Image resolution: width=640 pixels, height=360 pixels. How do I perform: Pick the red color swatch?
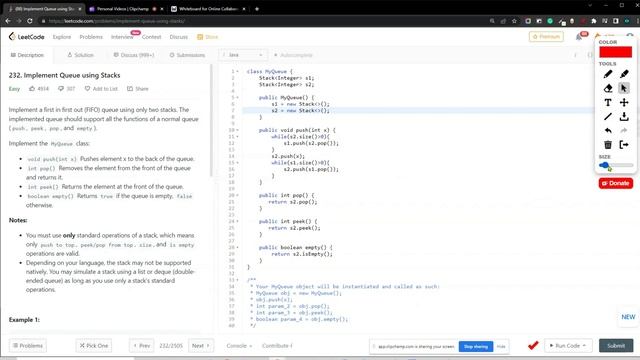click(x=616, y=52)
